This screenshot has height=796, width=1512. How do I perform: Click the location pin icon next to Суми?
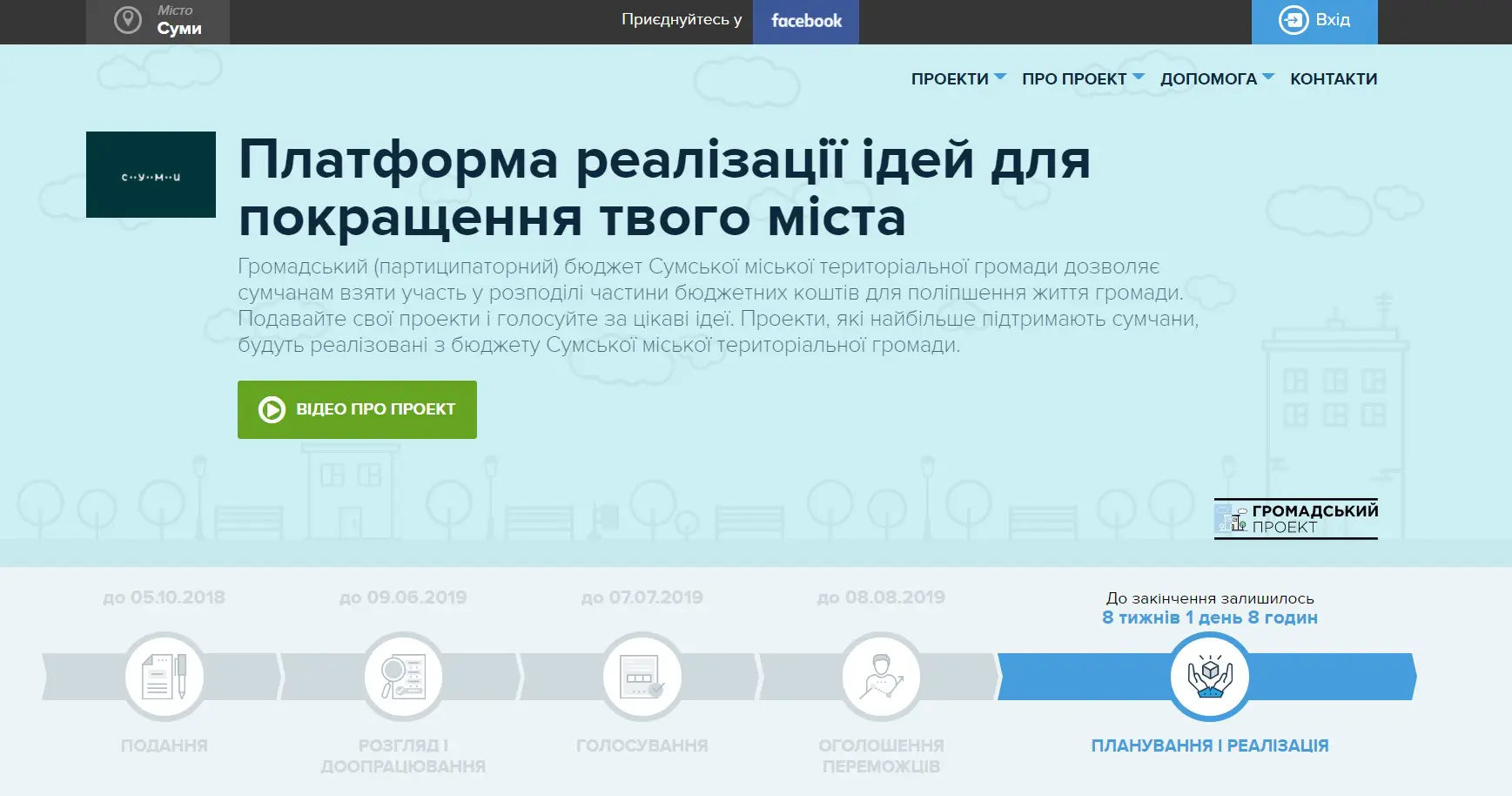[x=128, y=20]
